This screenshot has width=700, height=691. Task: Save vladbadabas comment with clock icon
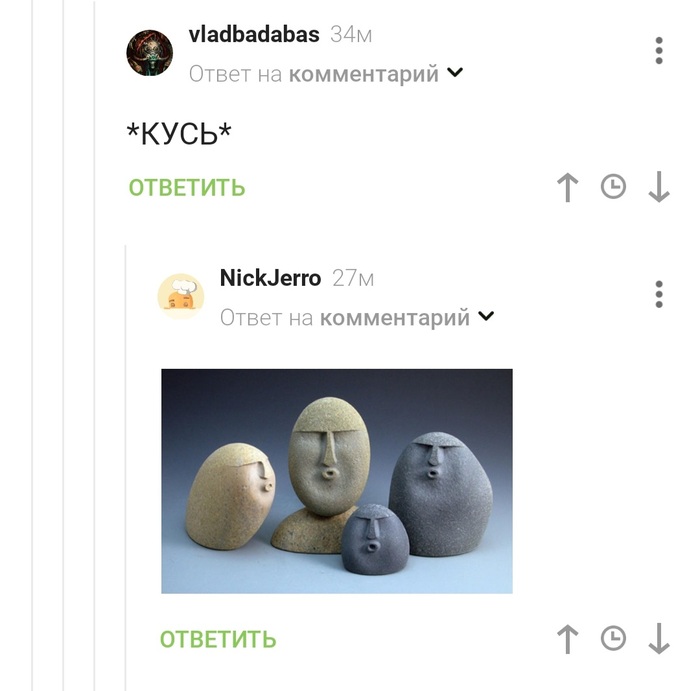point(613,187)
